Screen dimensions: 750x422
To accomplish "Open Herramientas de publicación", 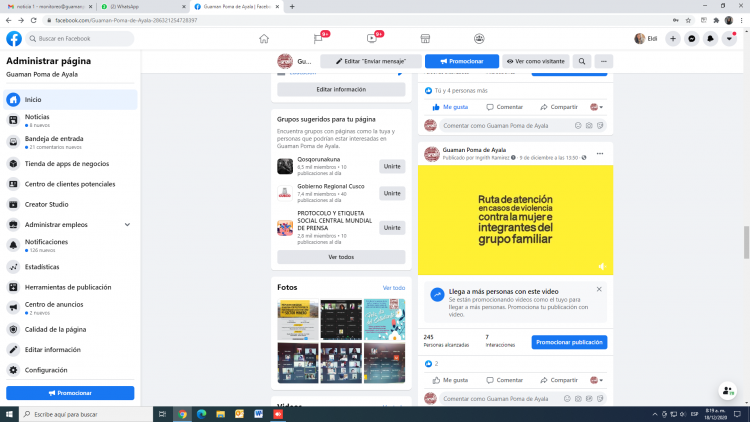I will point(70,287).
